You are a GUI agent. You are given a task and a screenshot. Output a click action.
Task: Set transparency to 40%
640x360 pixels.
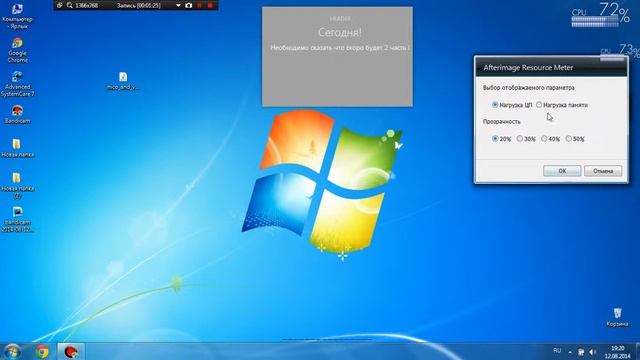[x=544, y=139]
